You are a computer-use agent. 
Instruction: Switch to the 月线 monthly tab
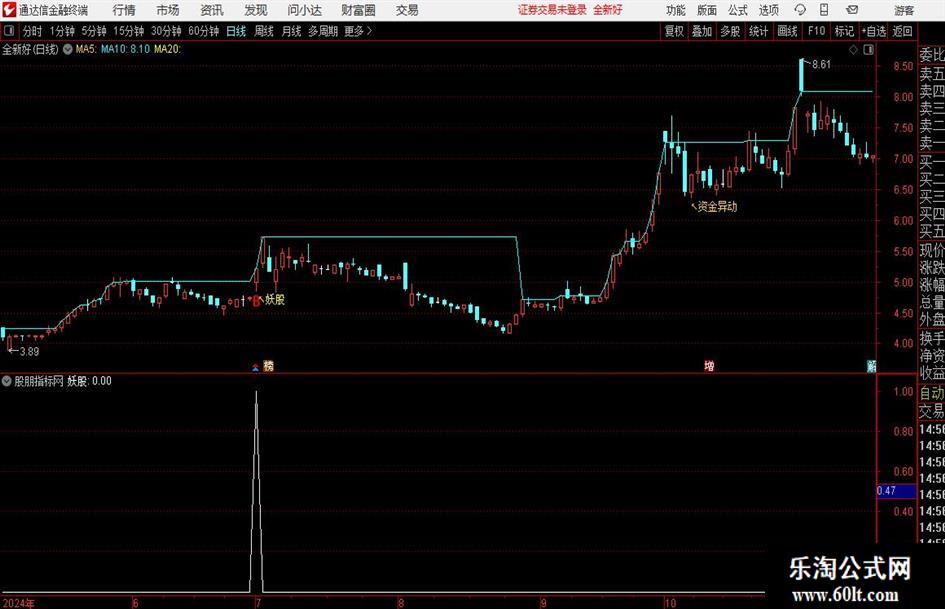[x=292, y=31]
